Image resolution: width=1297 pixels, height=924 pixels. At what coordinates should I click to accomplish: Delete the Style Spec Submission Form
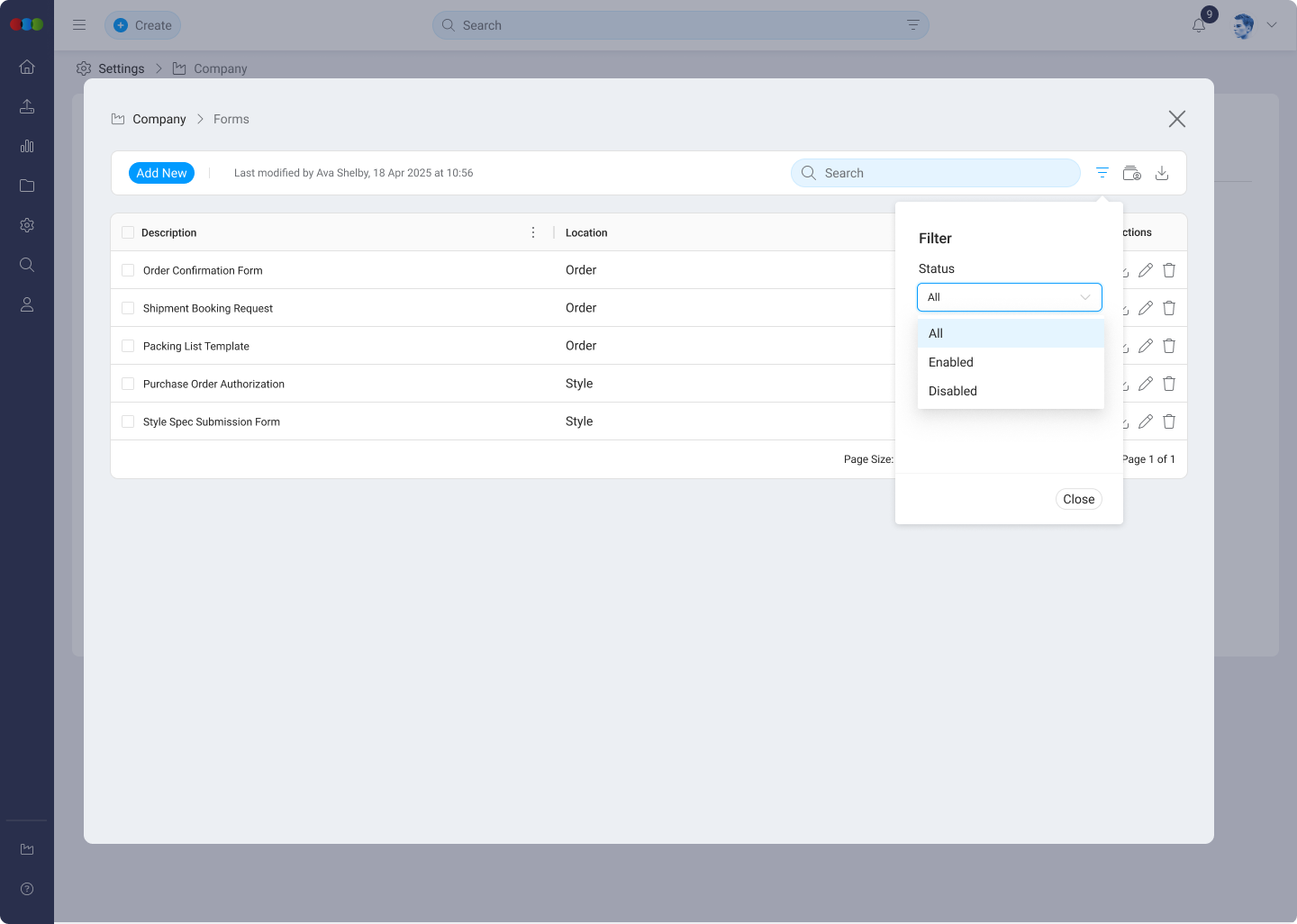coord(1169,421)
